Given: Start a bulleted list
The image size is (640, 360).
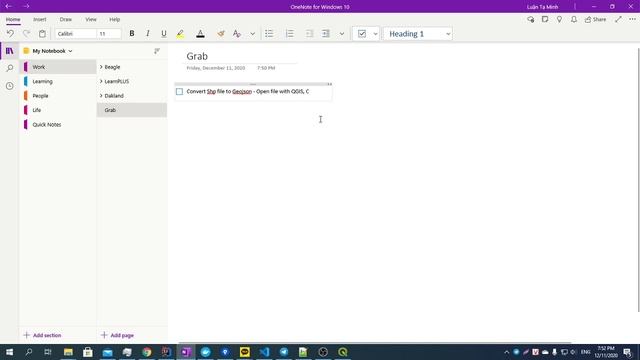Looking at the screenshot, I should (x=269, y=33).
